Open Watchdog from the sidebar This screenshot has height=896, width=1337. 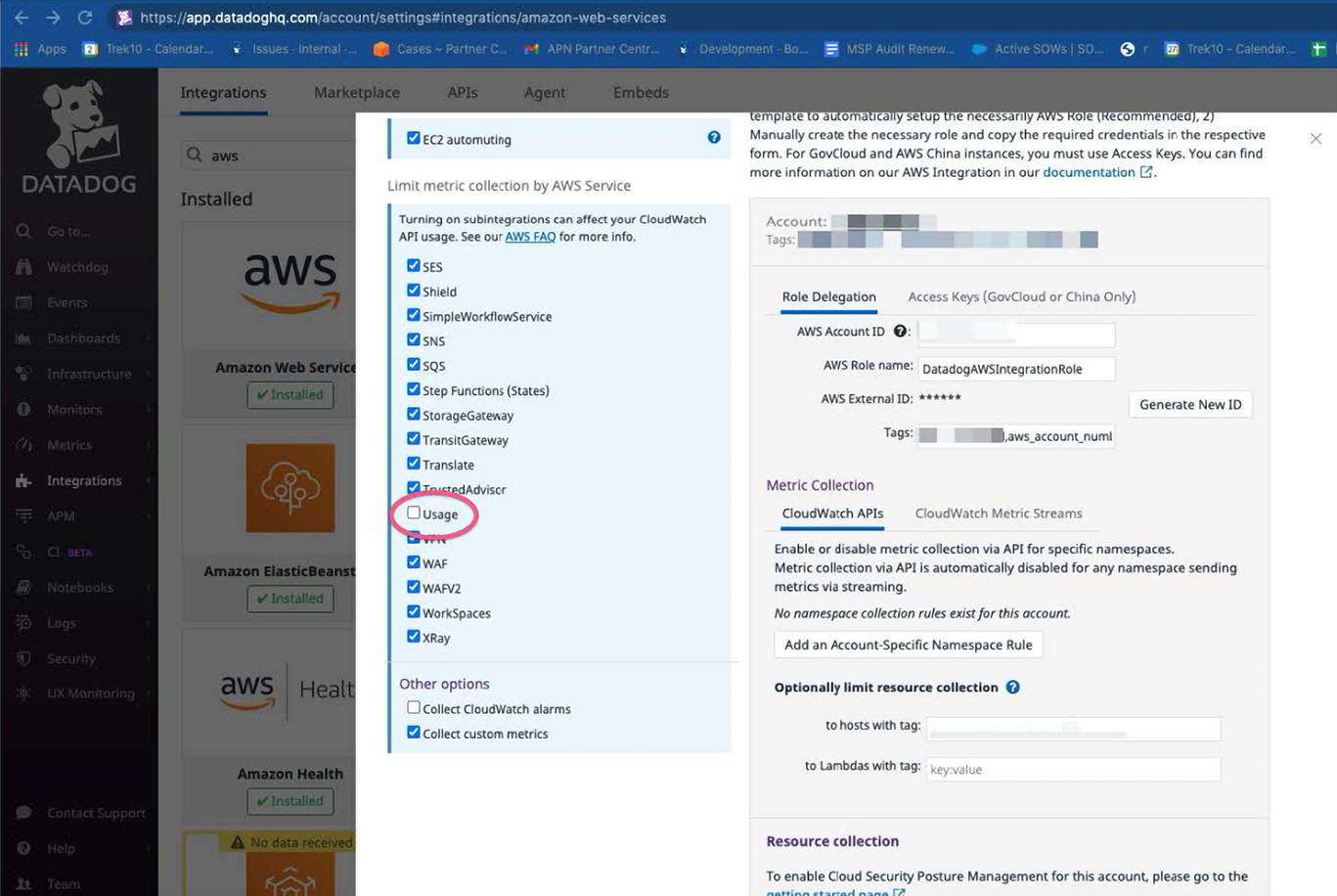pyautogui.click(x=77, y=267)
